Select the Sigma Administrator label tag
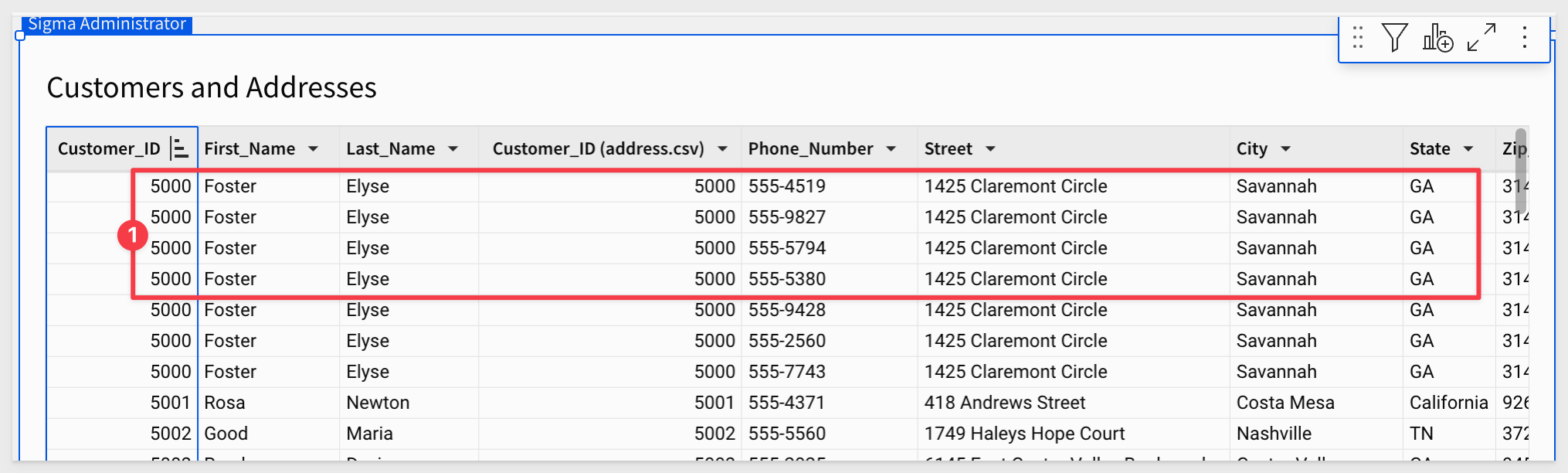Viewport: 1568px width, 473px height. [x=107, y=24]
